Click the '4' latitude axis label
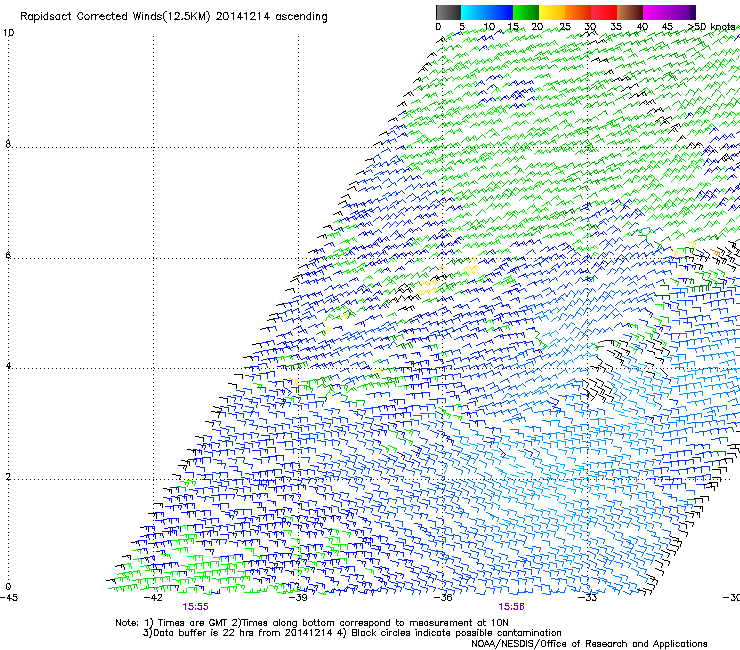740x650 pixels. 8,366
